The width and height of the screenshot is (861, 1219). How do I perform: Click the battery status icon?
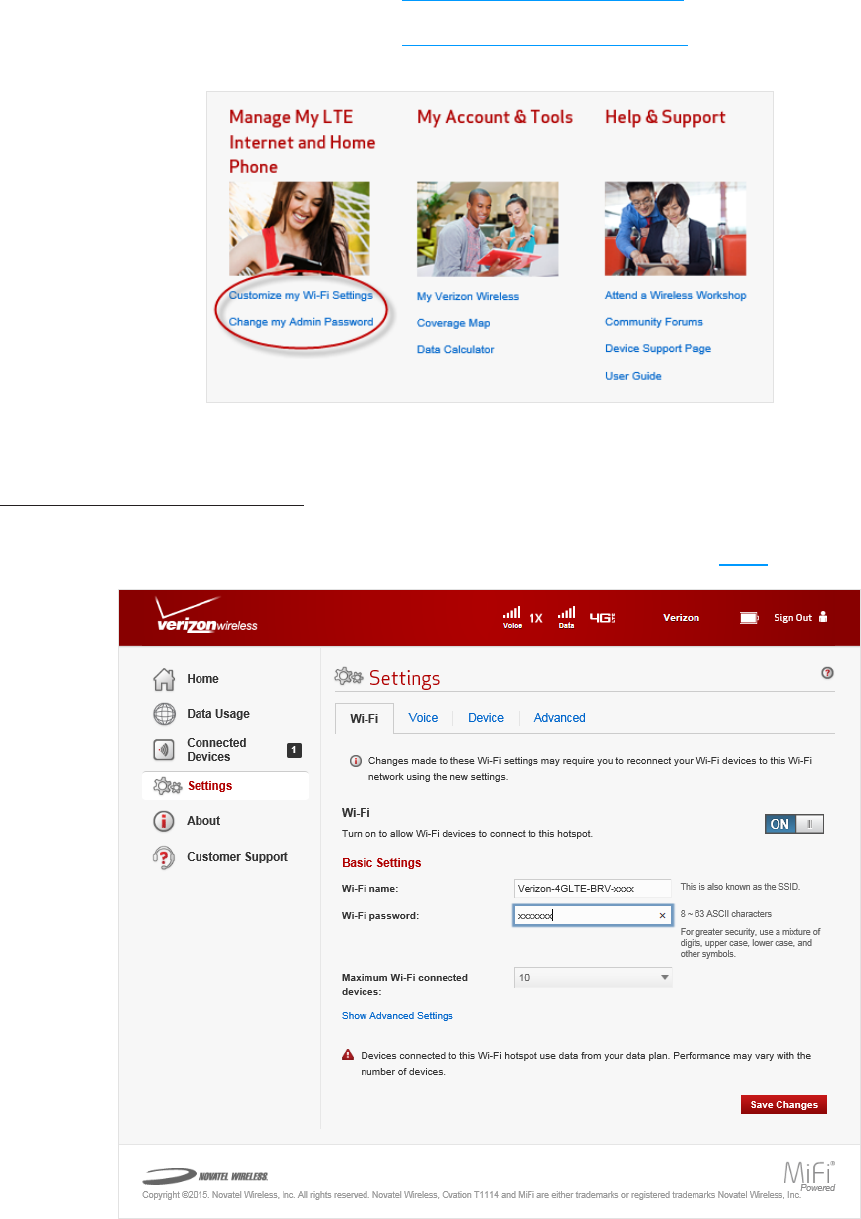tap(749, 618)
